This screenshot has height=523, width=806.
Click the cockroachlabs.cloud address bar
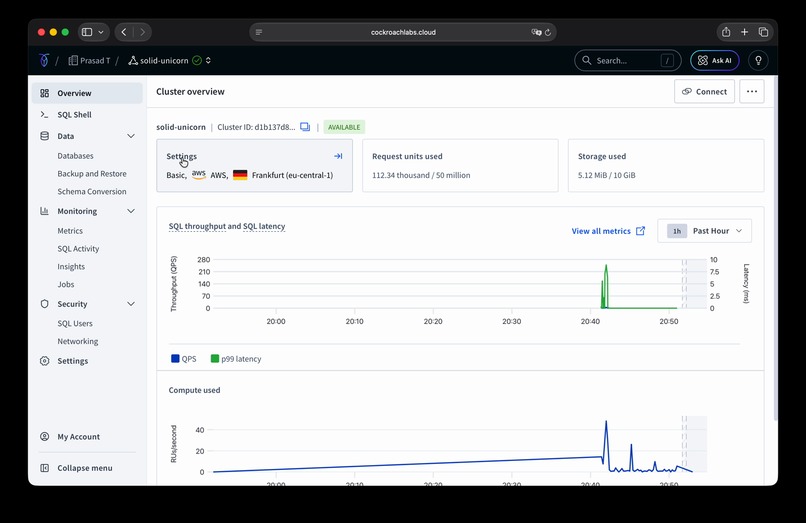pos(403,32)
